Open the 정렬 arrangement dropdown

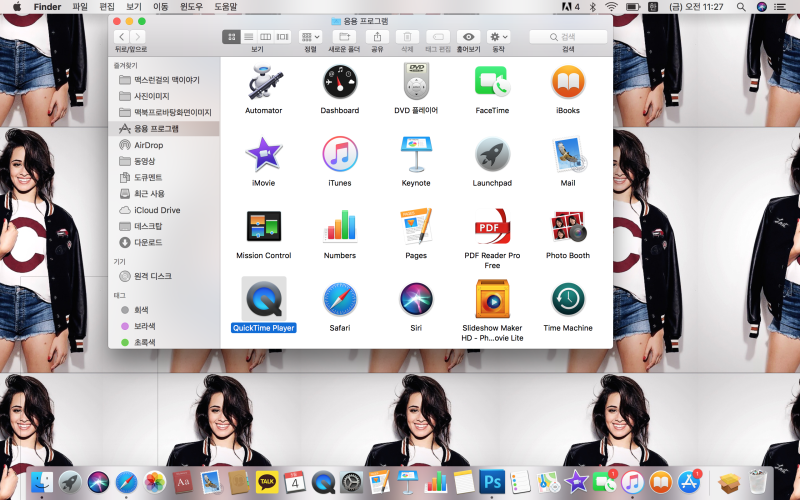tap(310, 37)
